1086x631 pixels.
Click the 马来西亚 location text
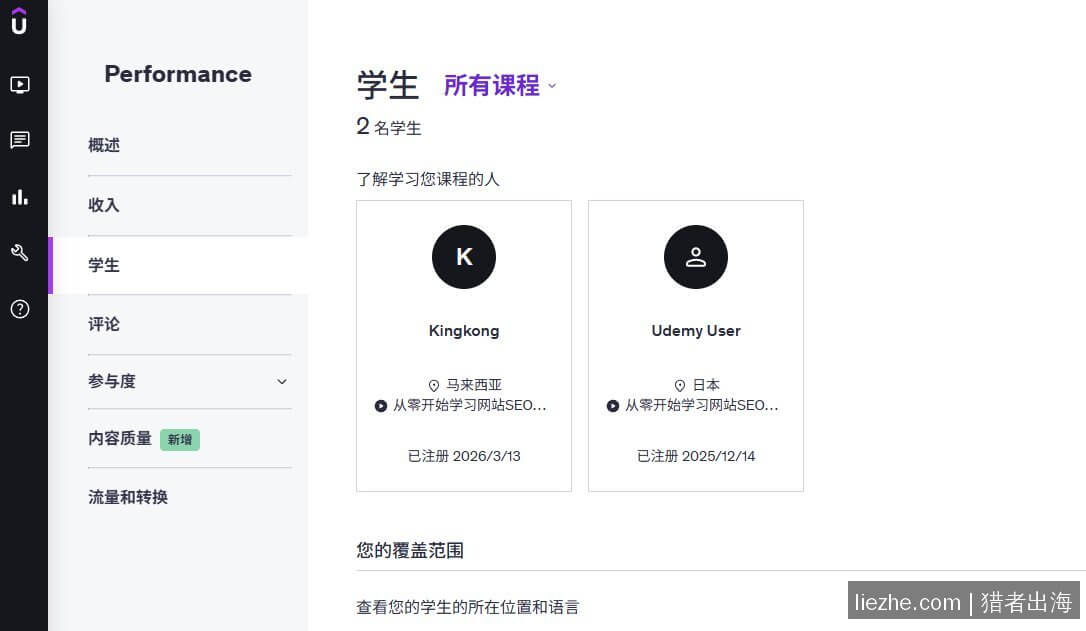474,385
